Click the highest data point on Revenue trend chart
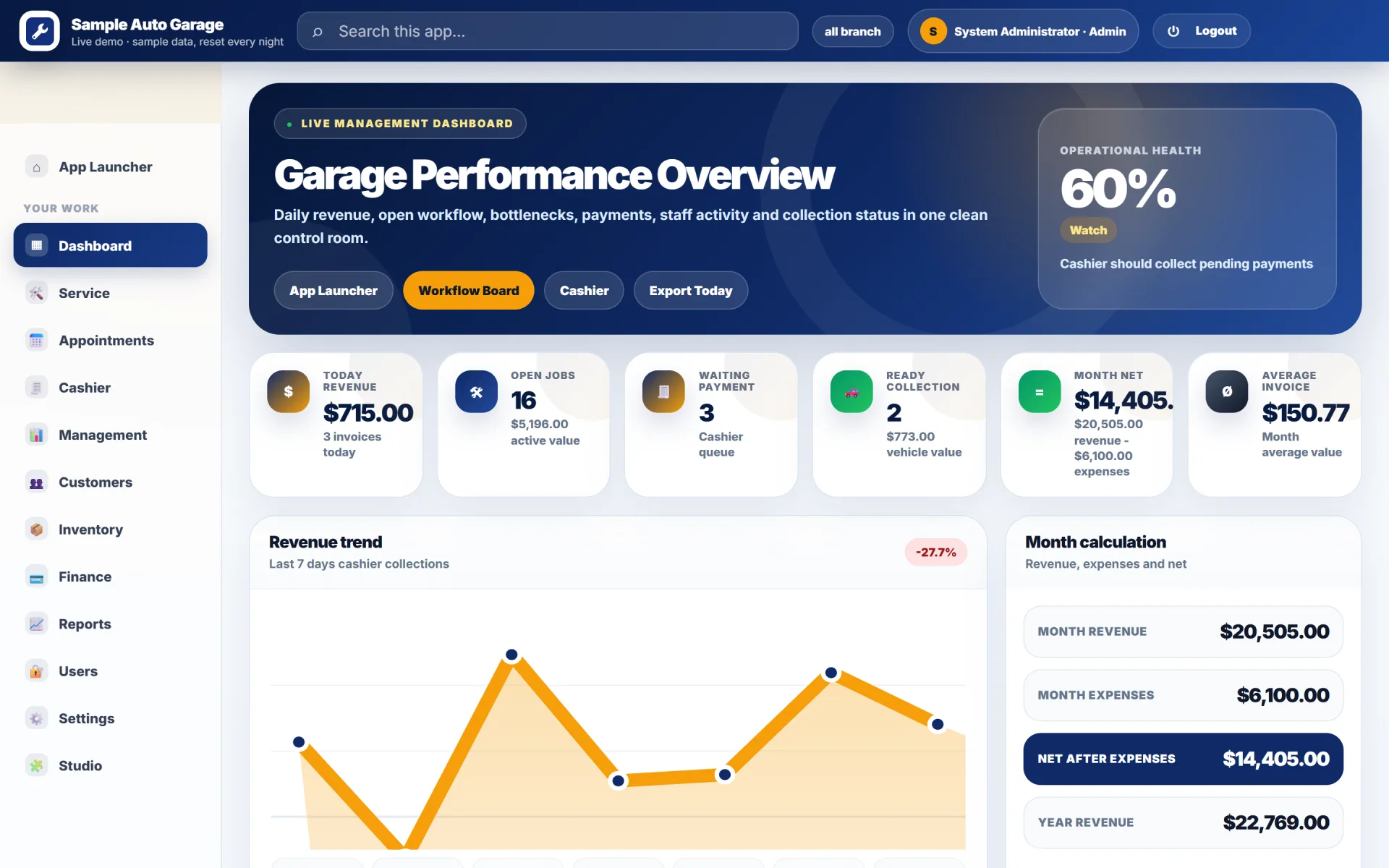 (511, 655)
